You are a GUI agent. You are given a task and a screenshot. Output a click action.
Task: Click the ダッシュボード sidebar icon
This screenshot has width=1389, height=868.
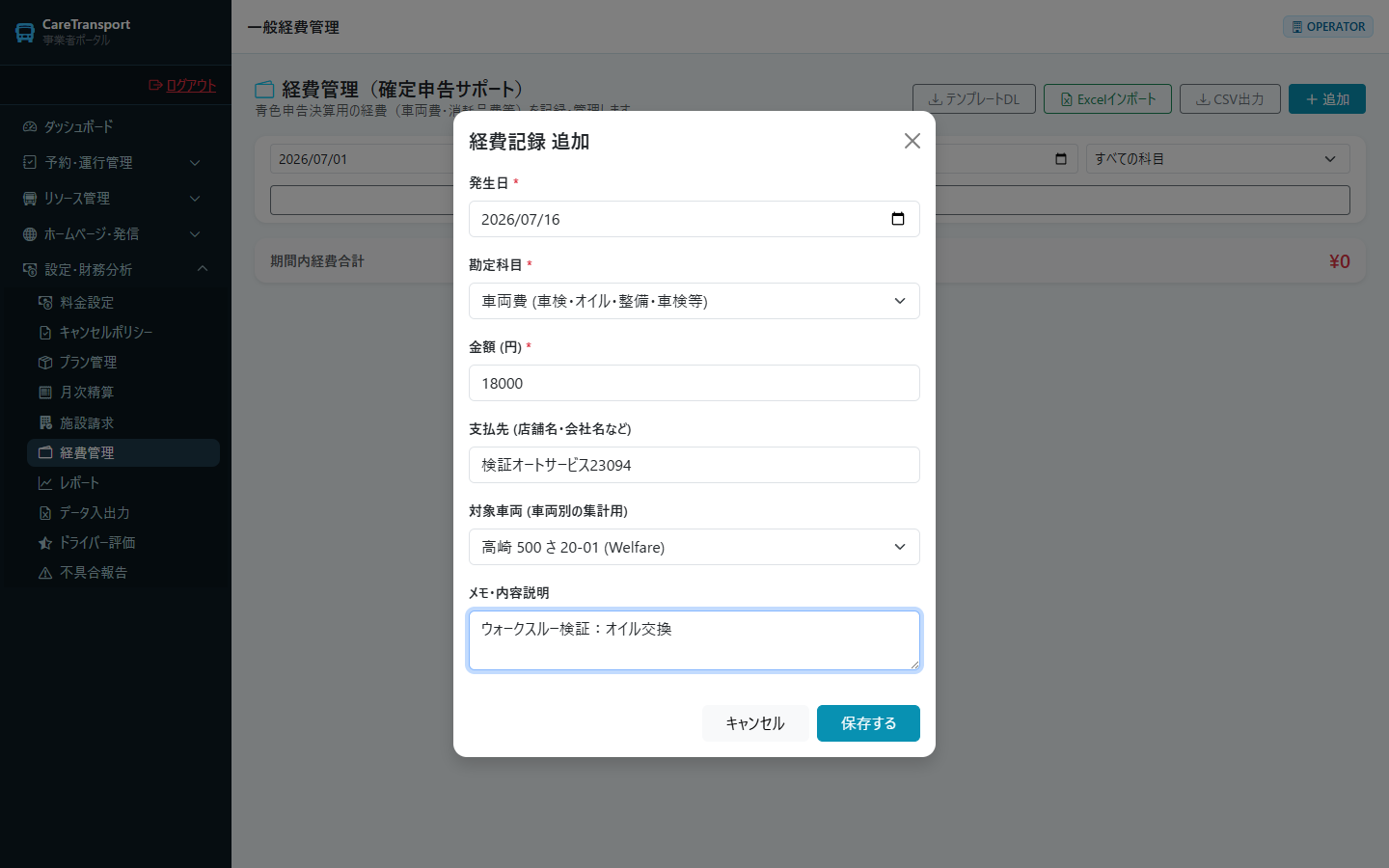tap(30, 127)
